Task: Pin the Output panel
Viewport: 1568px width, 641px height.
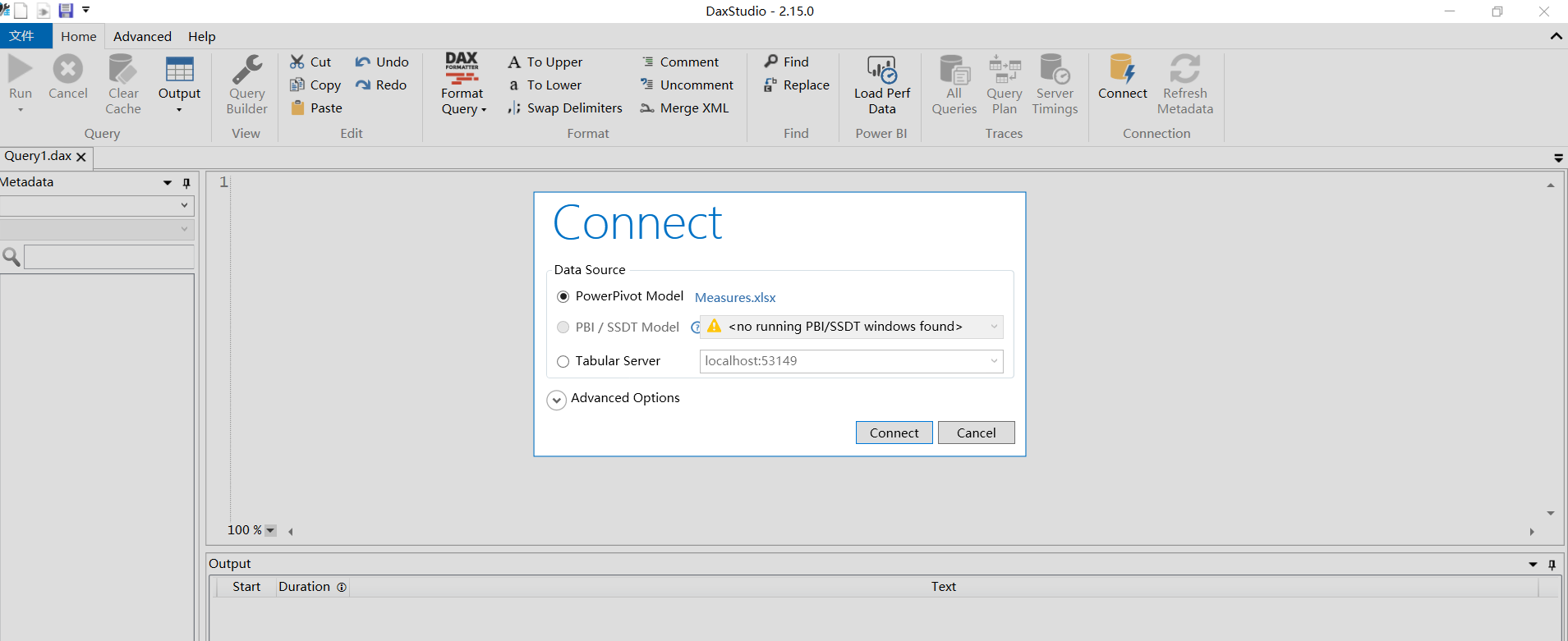Action: click(1552, 565)
